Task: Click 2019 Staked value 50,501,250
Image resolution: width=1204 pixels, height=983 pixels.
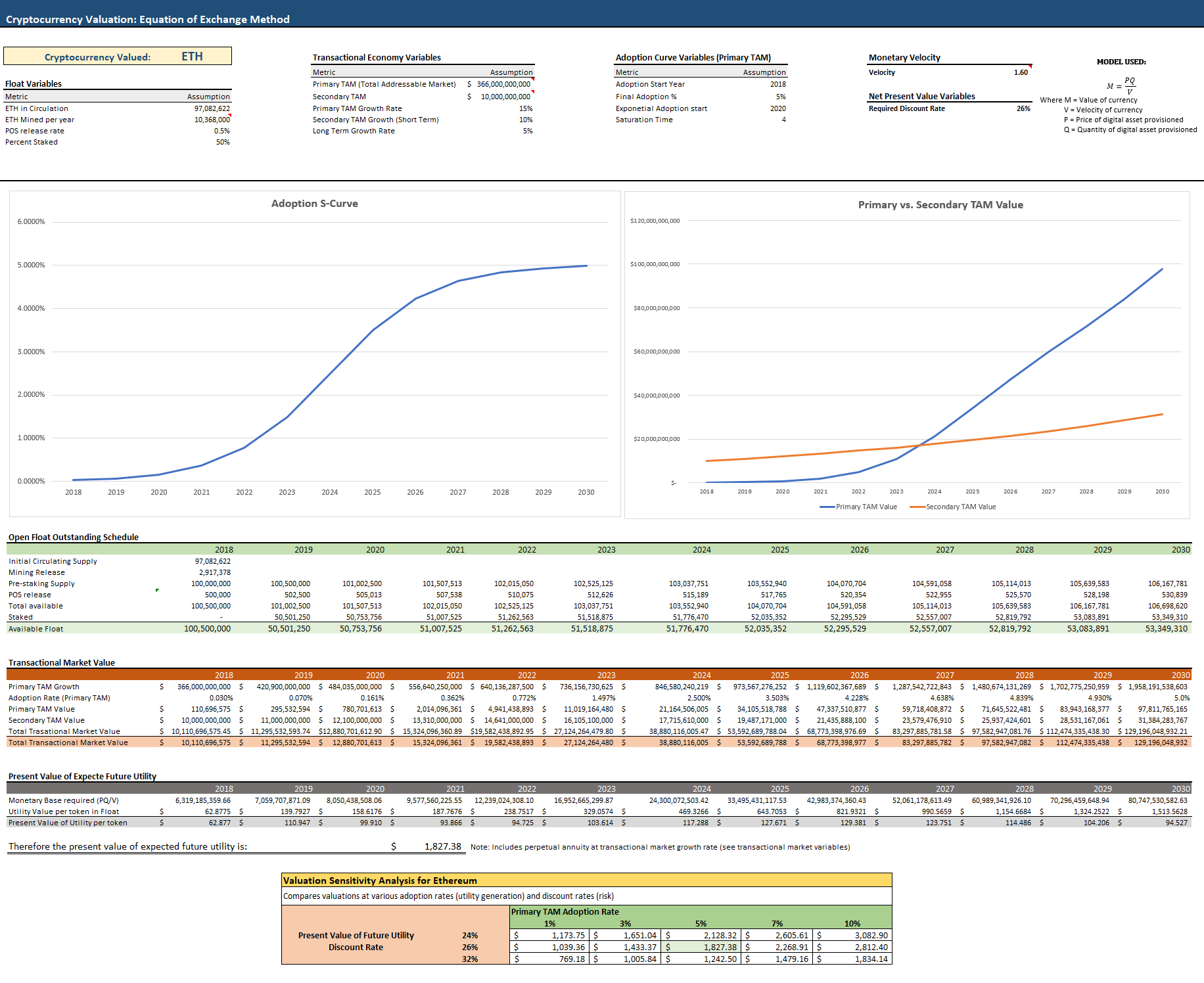Action: (x=292, y=617)
